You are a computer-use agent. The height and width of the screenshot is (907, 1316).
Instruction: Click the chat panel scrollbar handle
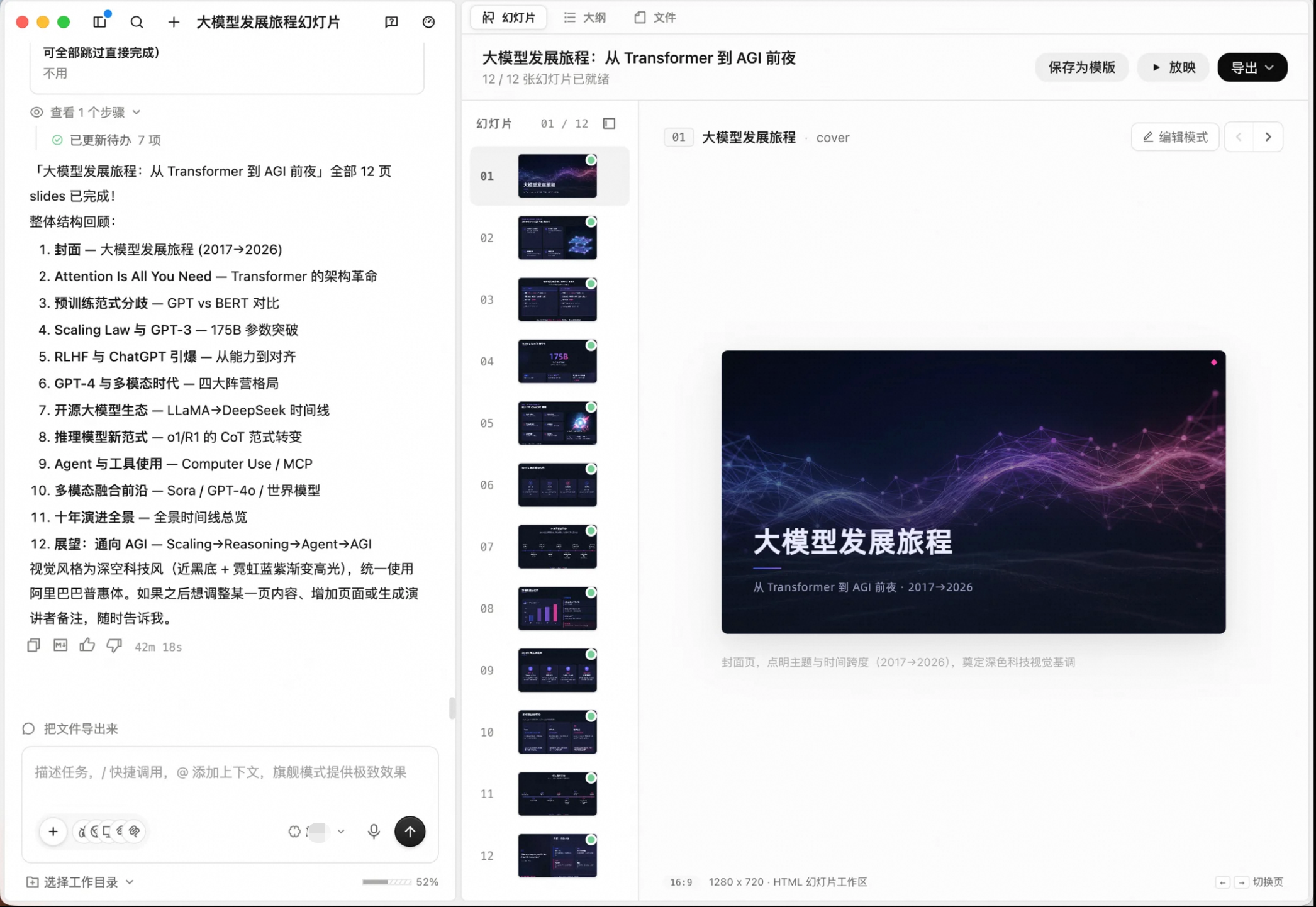tap(452, 708)
